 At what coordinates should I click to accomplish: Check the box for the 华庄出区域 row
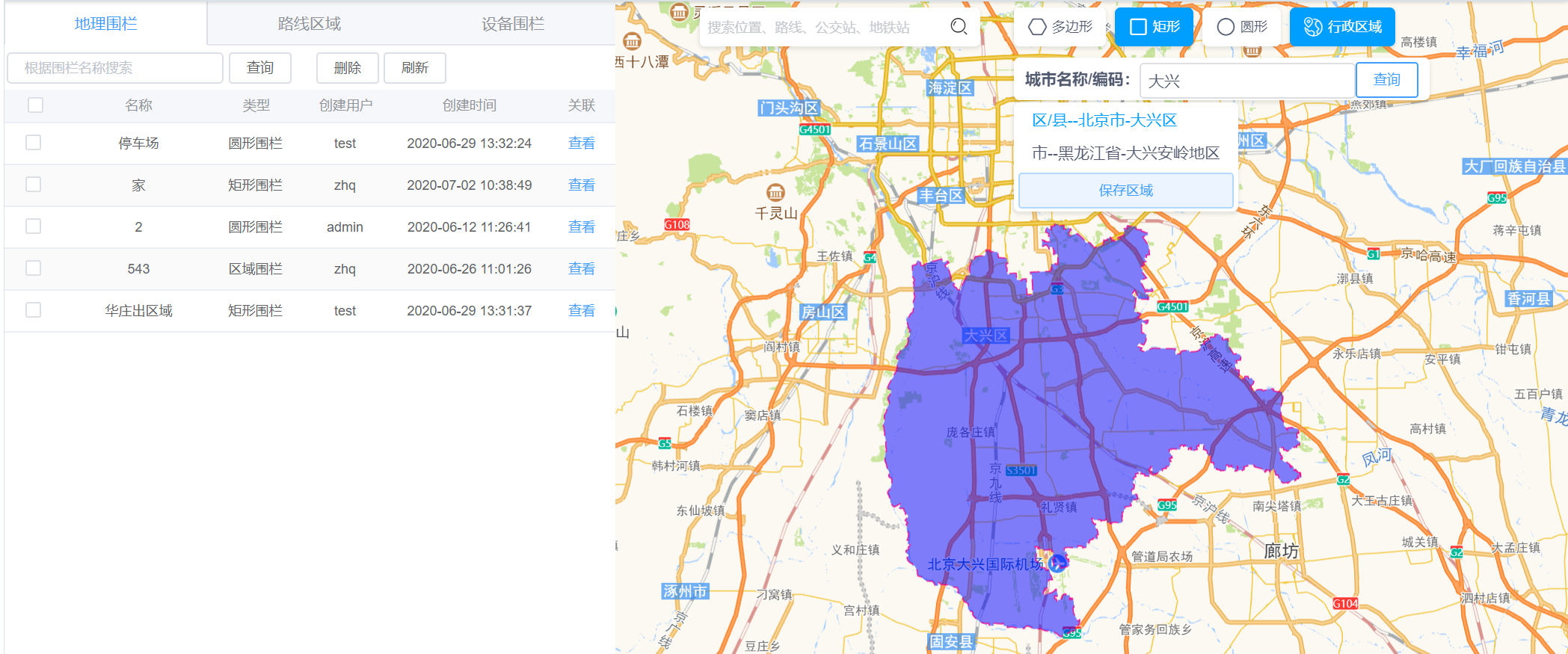point(34,310)
